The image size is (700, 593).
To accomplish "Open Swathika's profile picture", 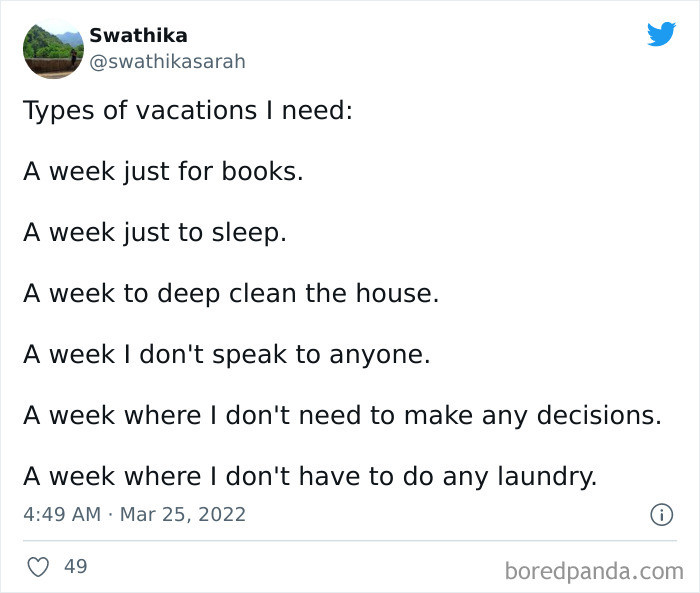I will (x=53, y=49).
